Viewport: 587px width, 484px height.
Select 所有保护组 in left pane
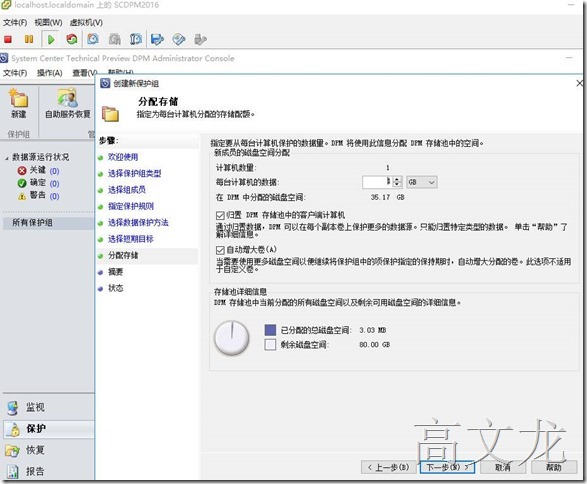click(33, 223)
